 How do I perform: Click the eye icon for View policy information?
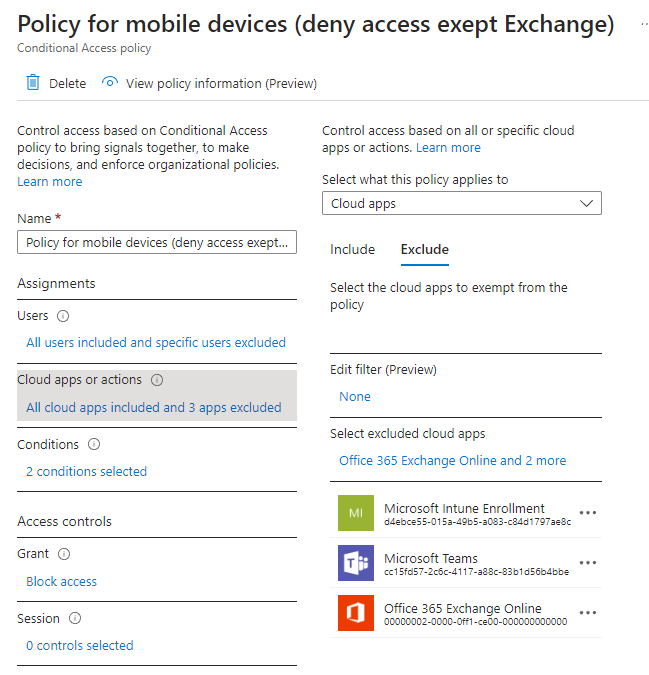[110, 82]
